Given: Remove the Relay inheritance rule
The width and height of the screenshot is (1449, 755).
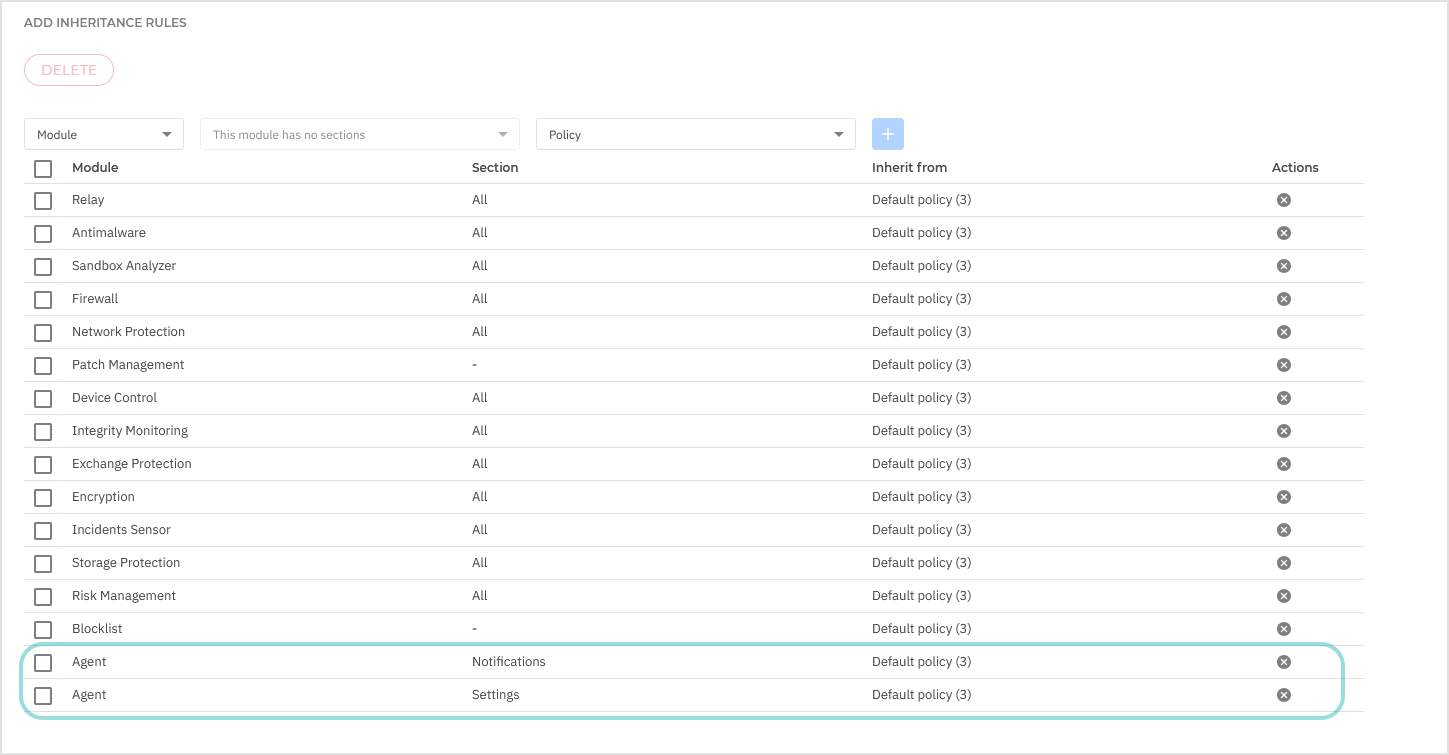Looking at the screenshot, I should [x=1284, y=200].
